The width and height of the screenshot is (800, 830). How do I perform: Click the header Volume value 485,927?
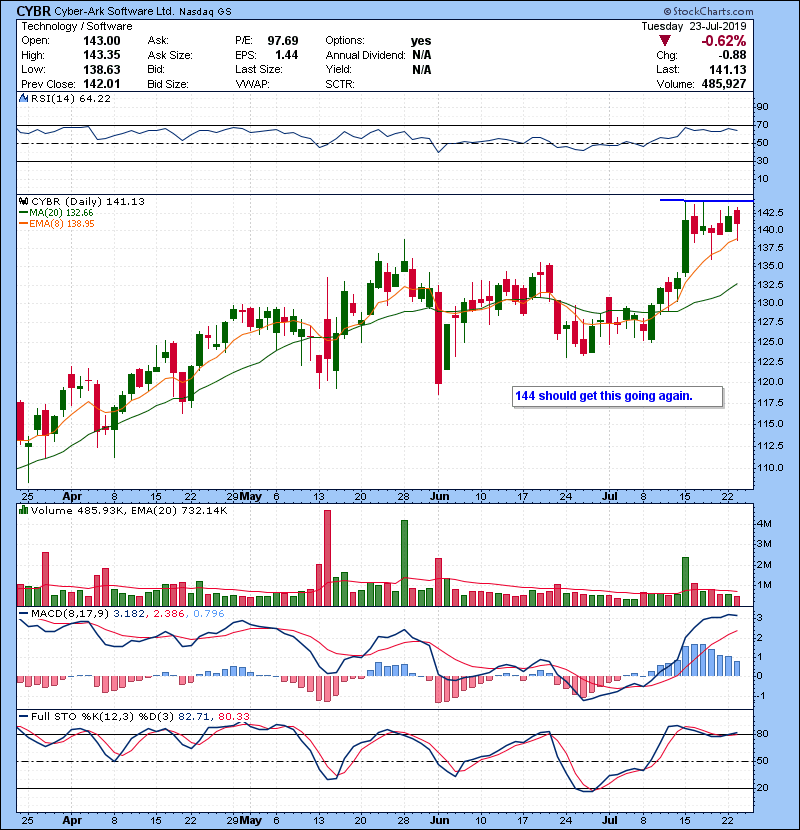point(724,84)
